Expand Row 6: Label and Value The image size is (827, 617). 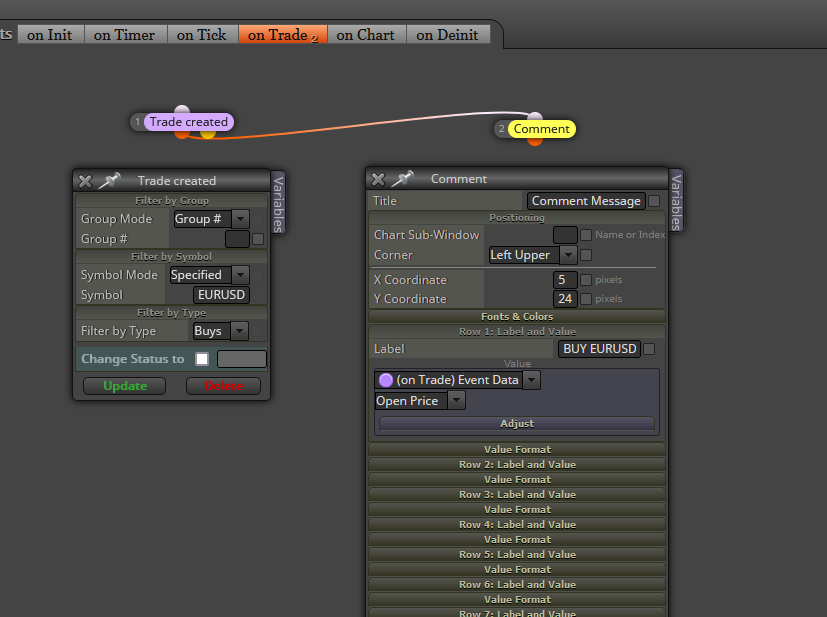coord(517,585)
